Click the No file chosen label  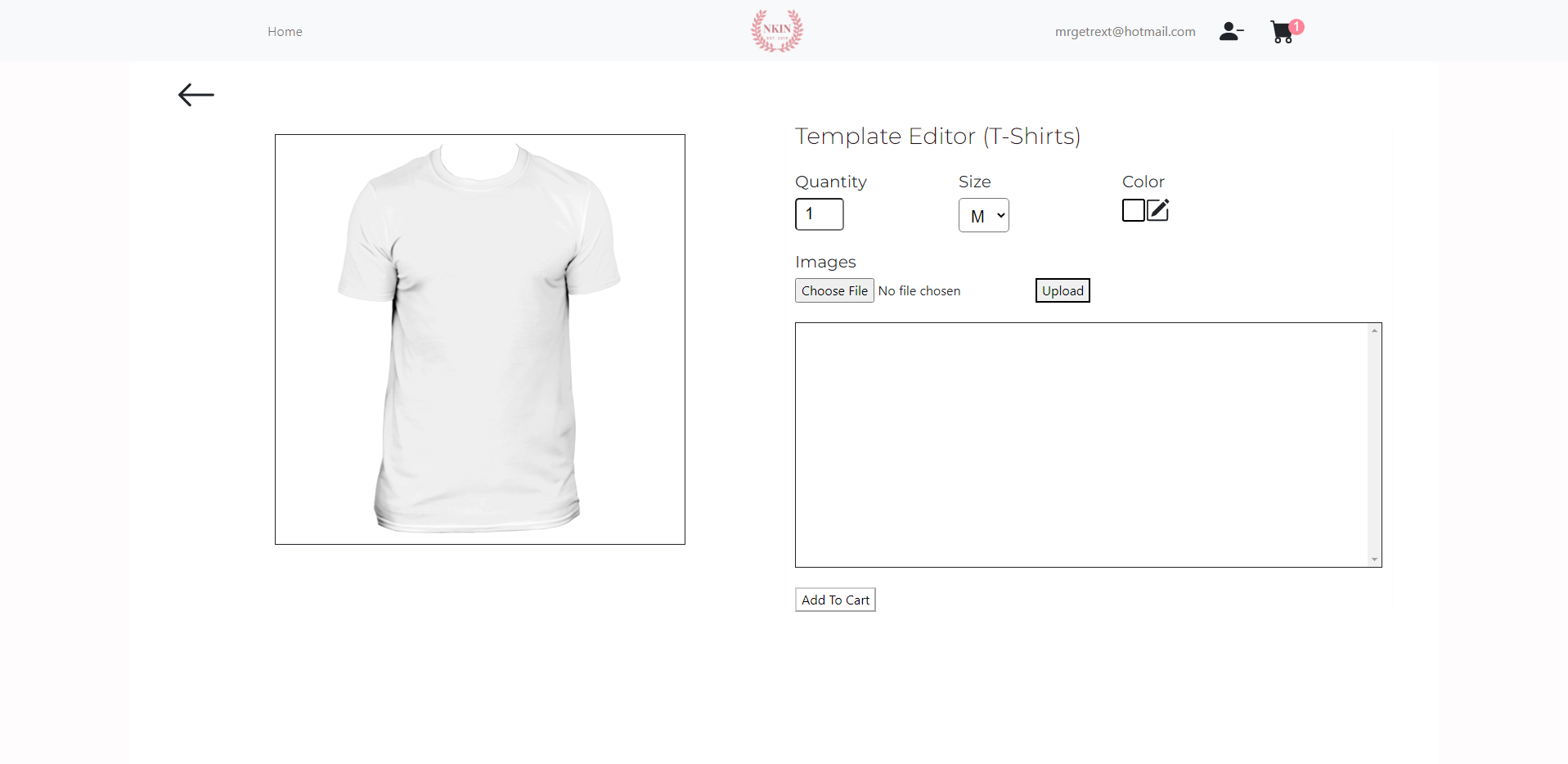click(919, 290)
